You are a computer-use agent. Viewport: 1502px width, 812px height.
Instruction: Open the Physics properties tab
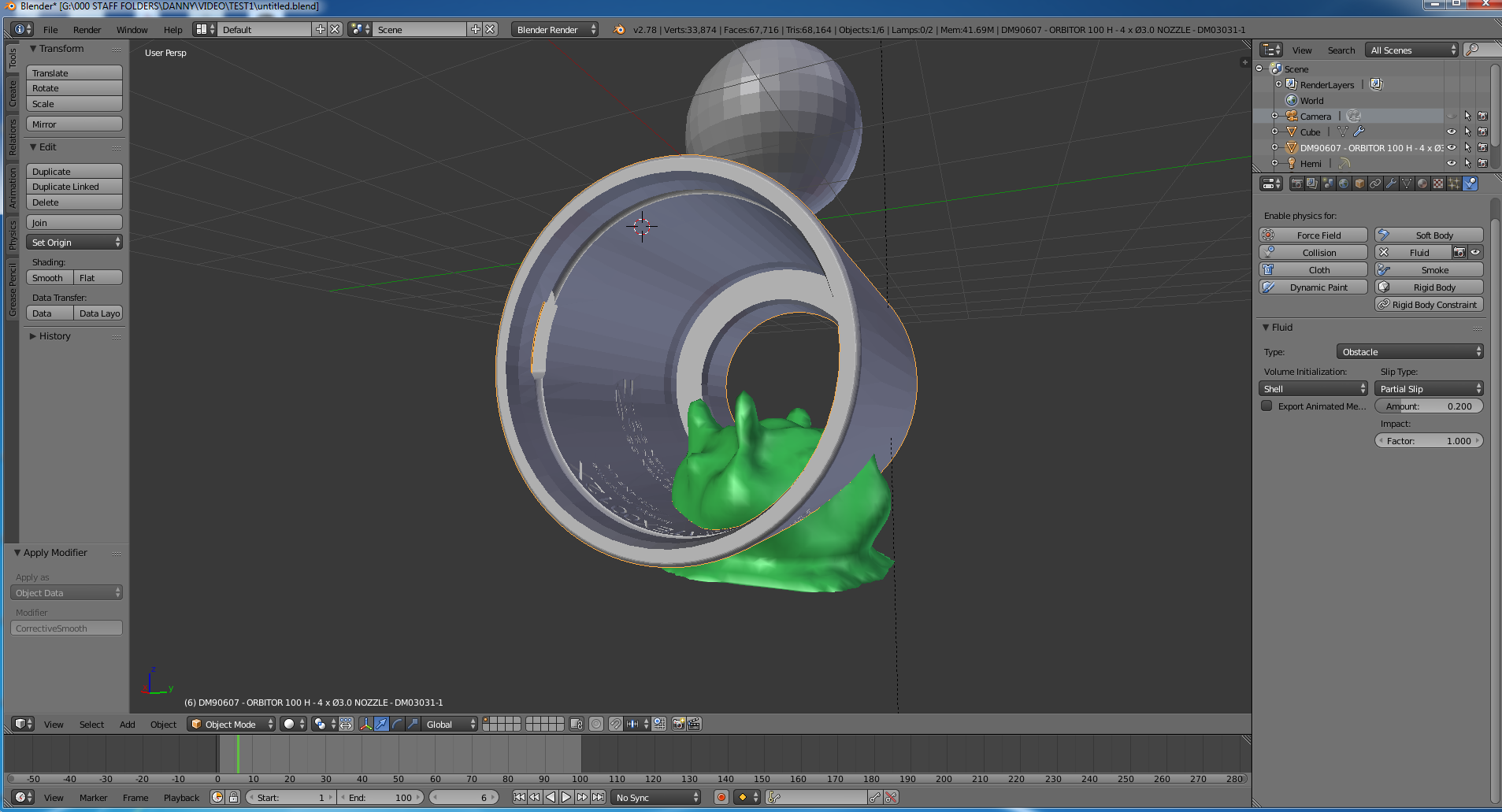coord(1470,184)
